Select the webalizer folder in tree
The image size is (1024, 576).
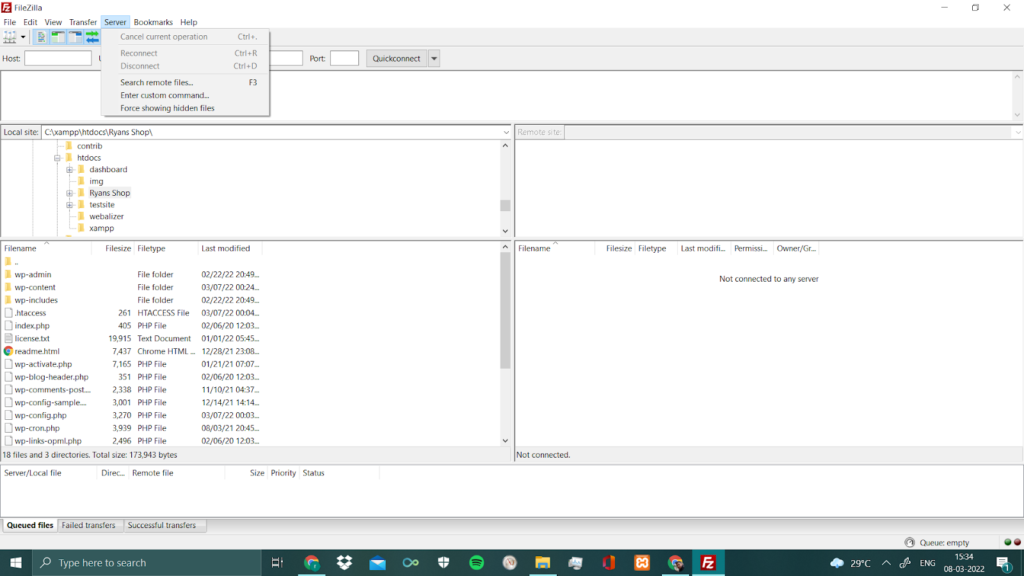(x=106, y=217)
